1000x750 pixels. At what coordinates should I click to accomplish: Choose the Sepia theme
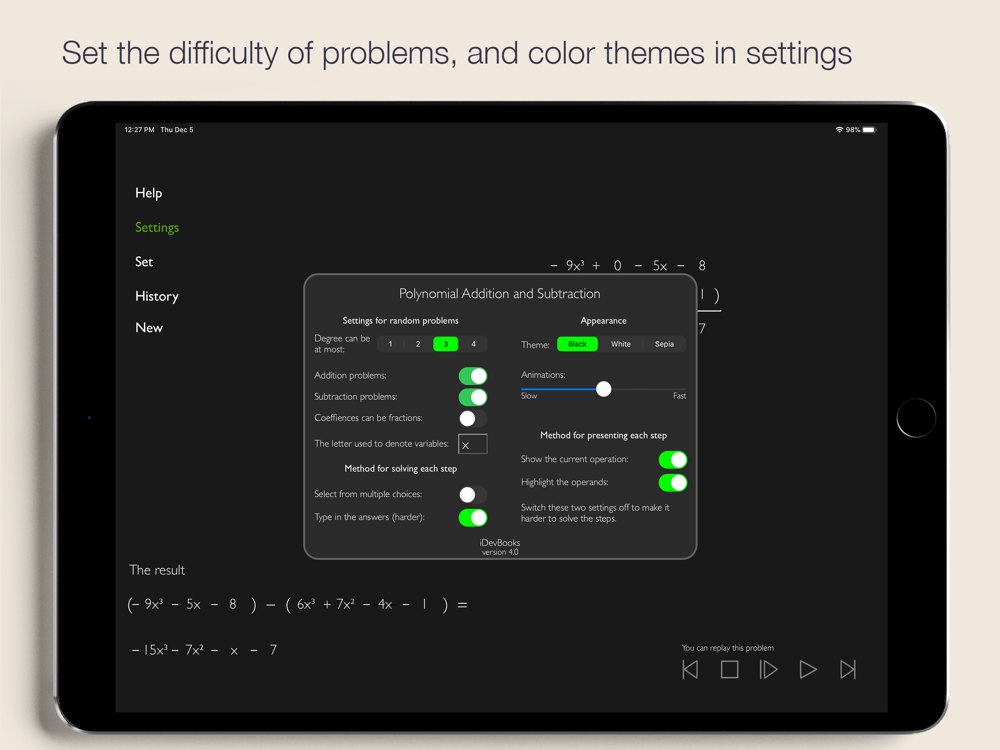coord(664,344)
